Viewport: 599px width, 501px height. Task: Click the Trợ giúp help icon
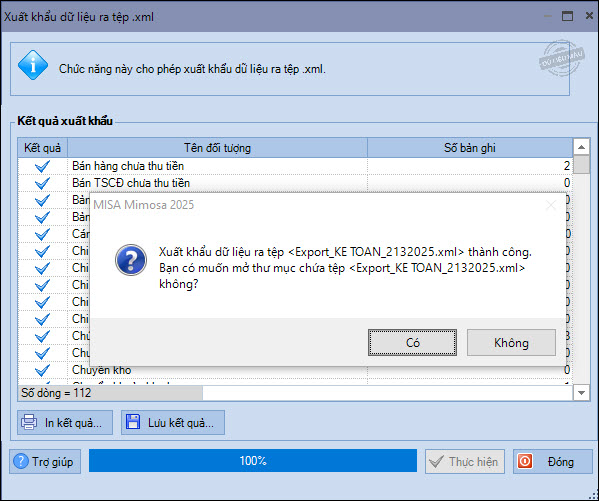coord(21,461)
